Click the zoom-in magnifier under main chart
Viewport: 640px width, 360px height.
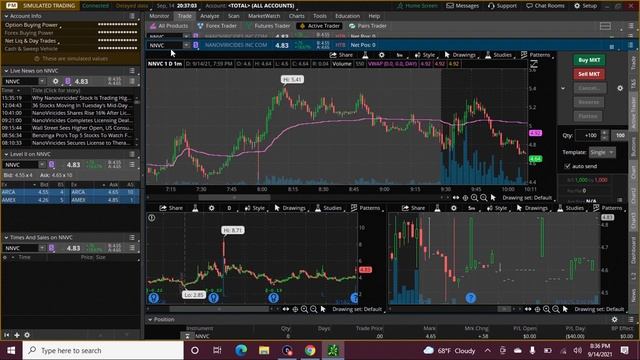coord(474,198)
